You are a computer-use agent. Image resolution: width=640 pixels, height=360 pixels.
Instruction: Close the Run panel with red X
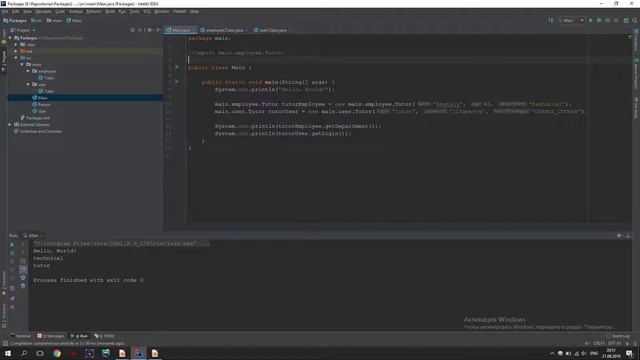click(x=12, y=307)
